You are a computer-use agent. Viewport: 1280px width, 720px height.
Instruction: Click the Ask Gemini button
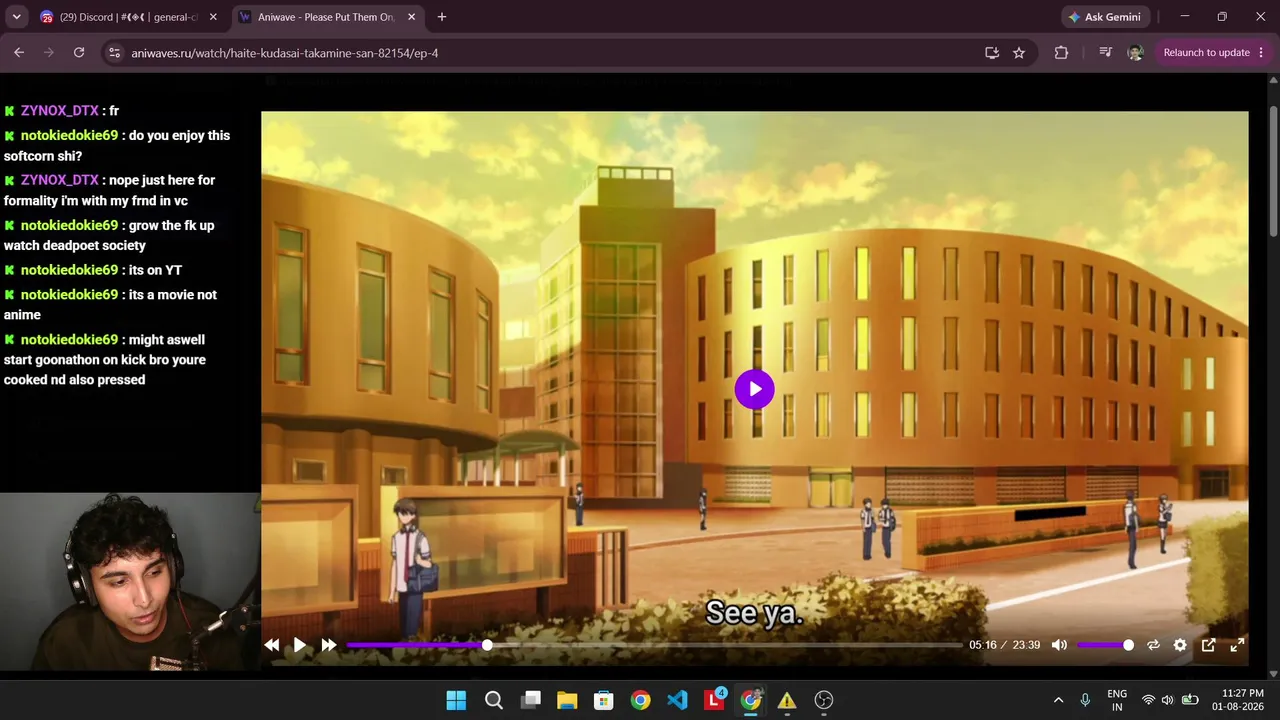(x=1106, y=17)
